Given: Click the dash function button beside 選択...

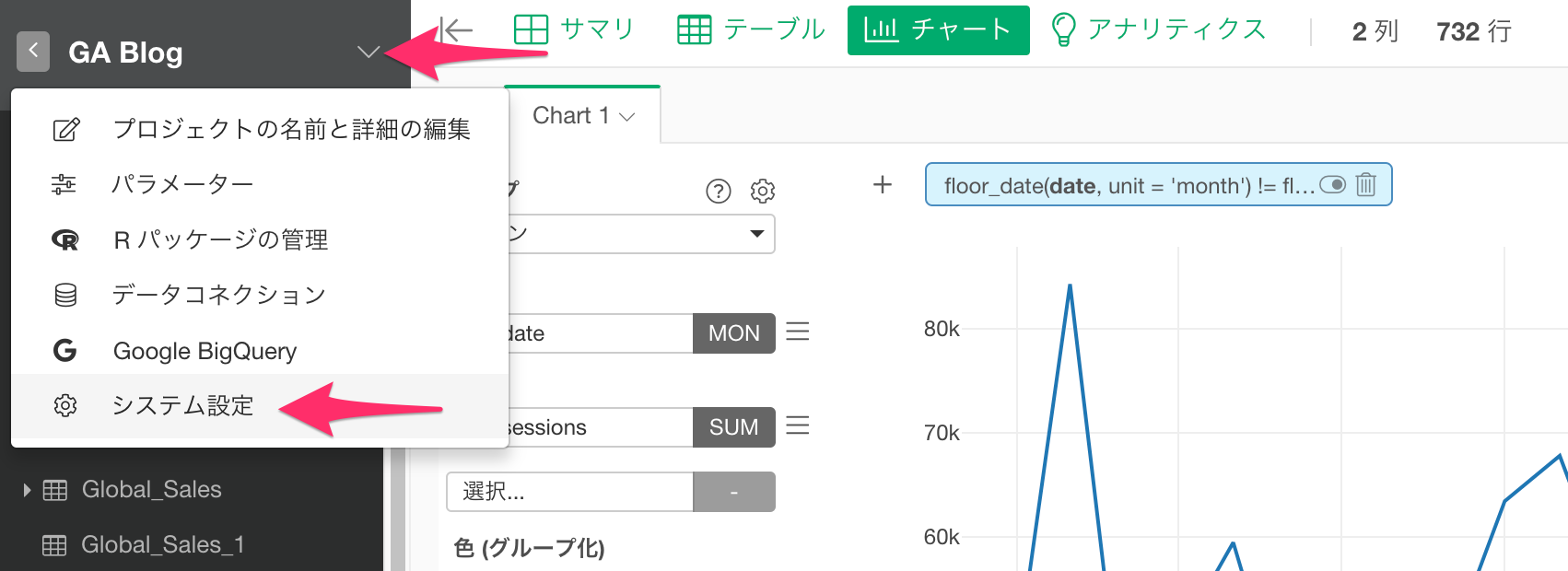Looking at the screenshot, I should point(734,492).
